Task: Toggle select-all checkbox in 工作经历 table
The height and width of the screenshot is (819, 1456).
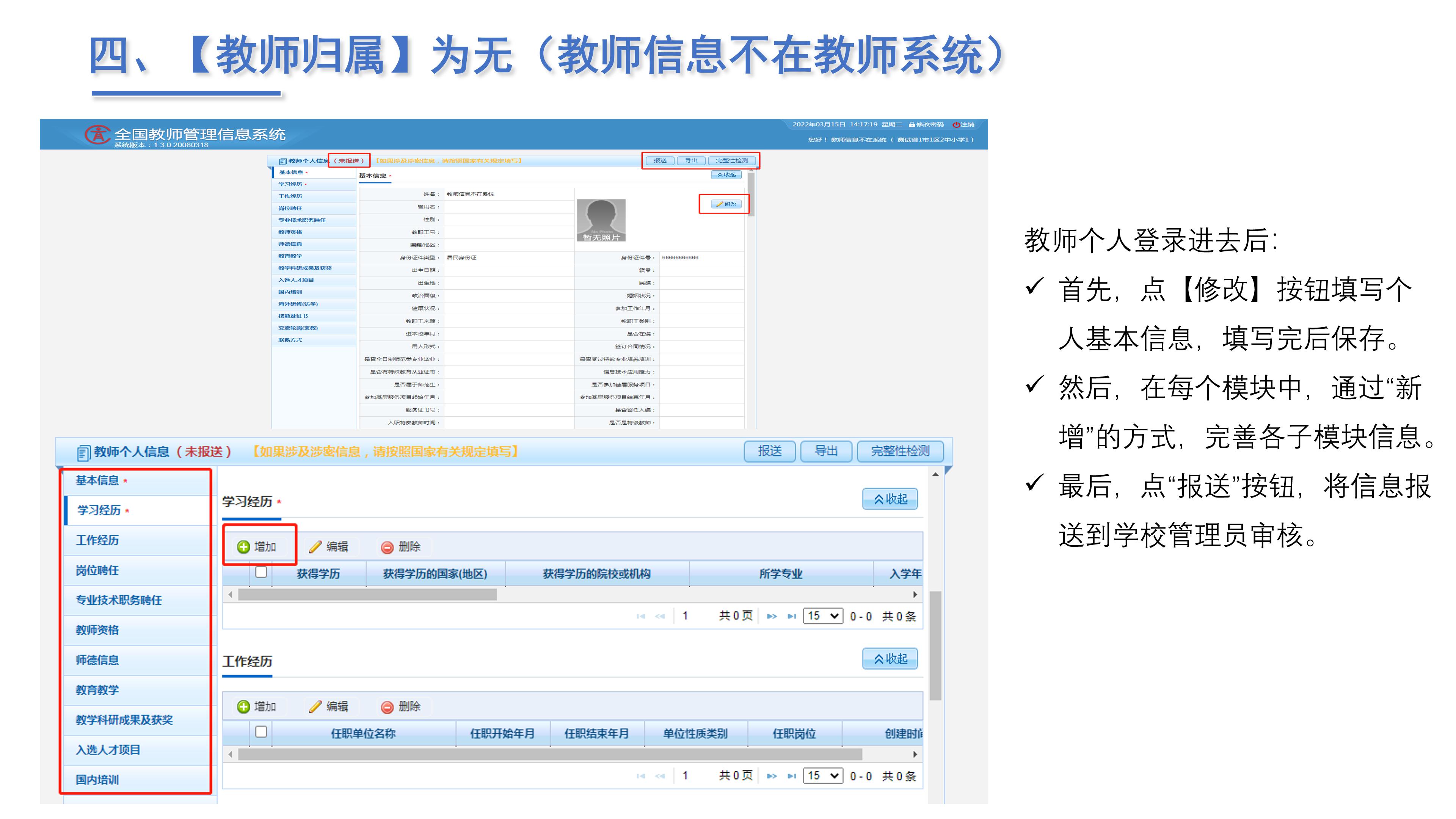Action: [261, 732]
